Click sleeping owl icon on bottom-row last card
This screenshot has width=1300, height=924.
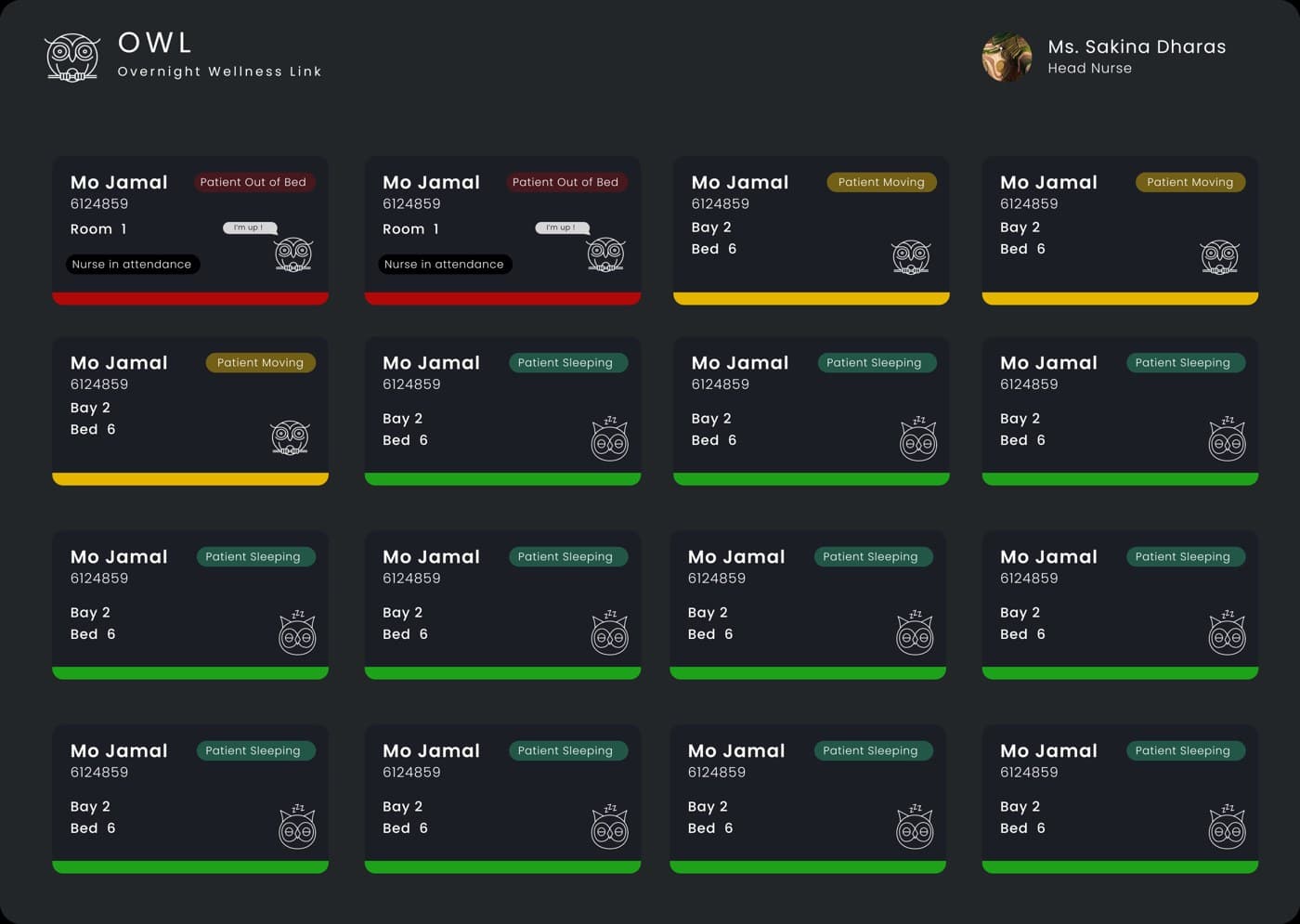(1227, 826)
